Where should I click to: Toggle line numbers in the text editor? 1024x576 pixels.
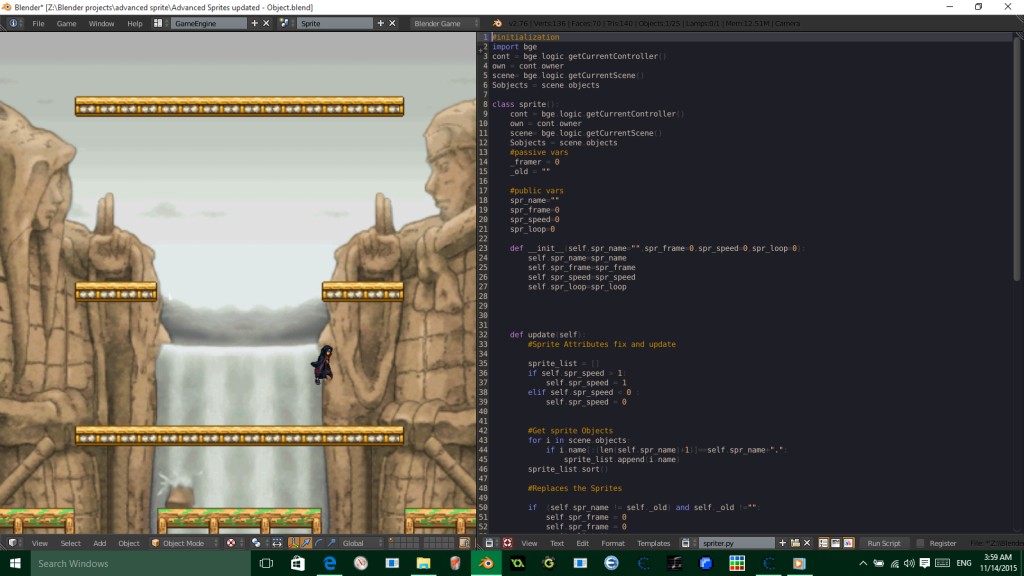coord(824,543)
